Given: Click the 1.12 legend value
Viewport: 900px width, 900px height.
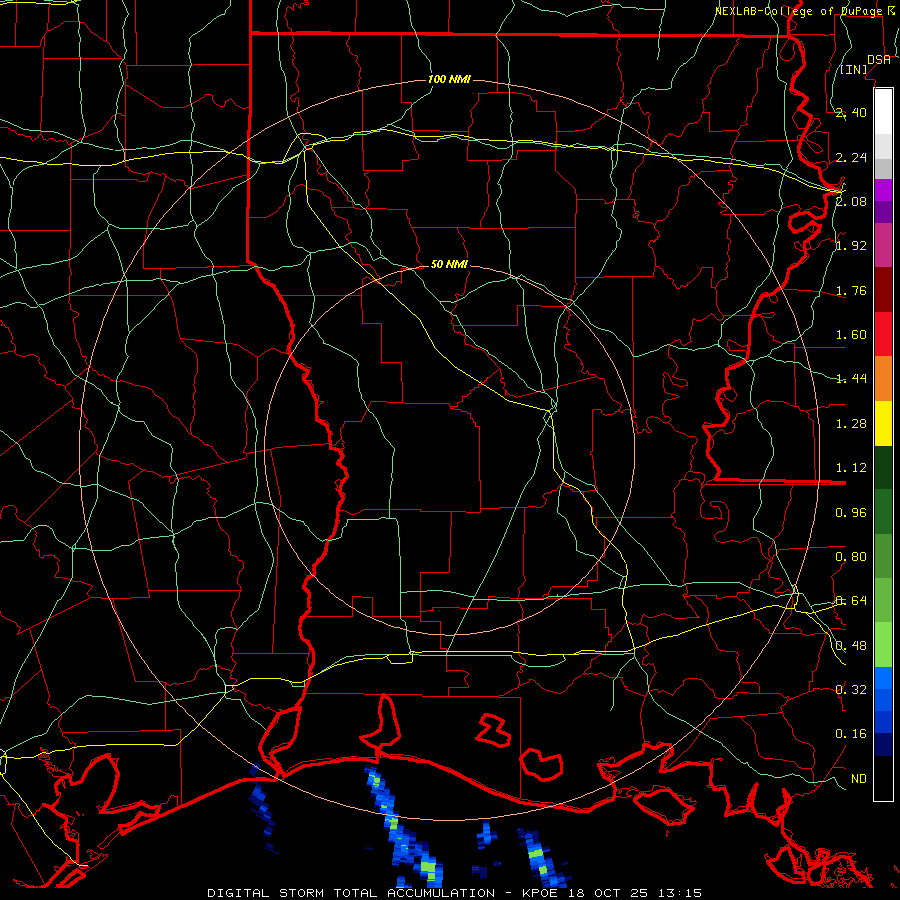Looking at the screenshot, I should pyautogui.click(x=851, y=468).
